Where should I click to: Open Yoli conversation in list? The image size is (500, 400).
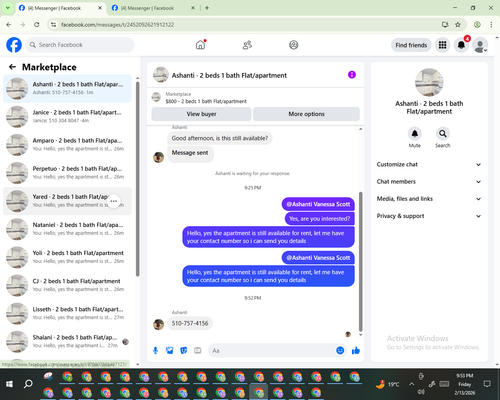tap(67, 257)
